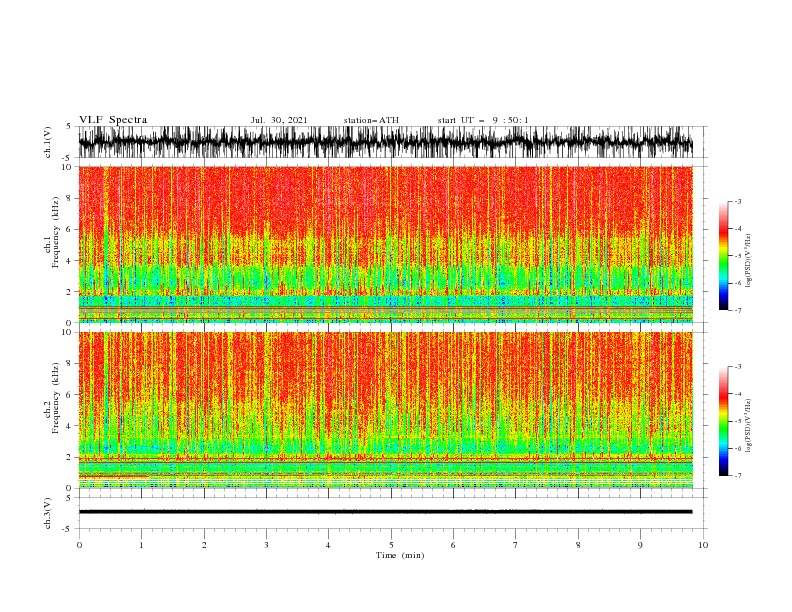The image size is (792, 612).
Task: Click time axis tick label '10'
Action: 703,545
